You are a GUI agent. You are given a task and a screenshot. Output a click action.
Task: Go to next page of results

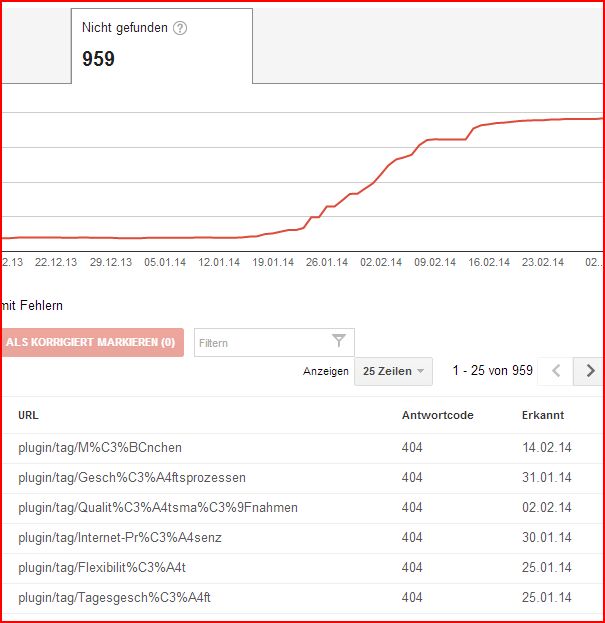(x=590, y=371)
